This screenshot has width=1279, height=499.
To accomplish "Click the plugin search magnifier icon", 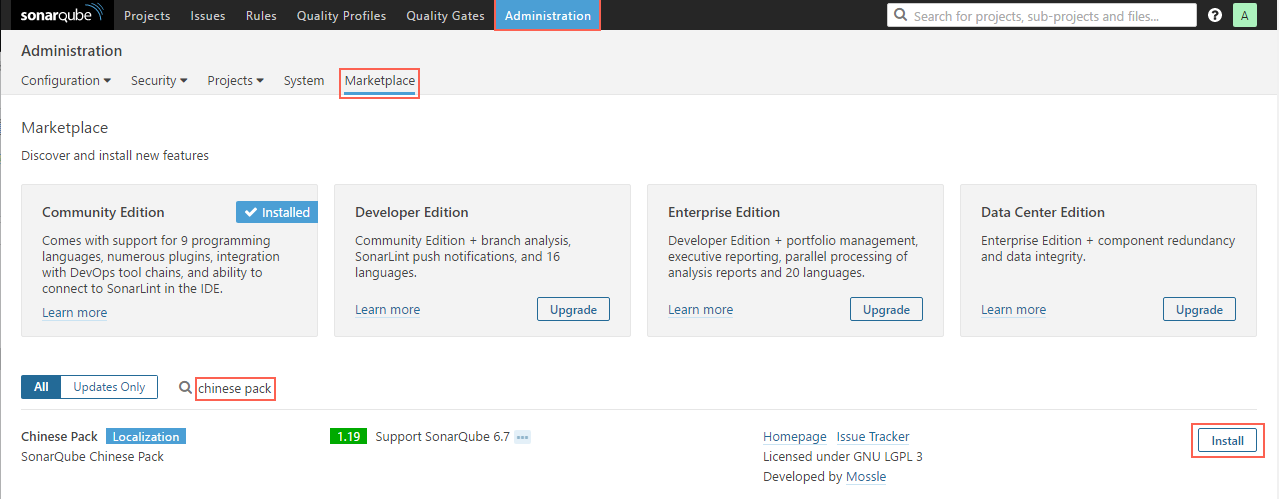I will tap(185, 388).
